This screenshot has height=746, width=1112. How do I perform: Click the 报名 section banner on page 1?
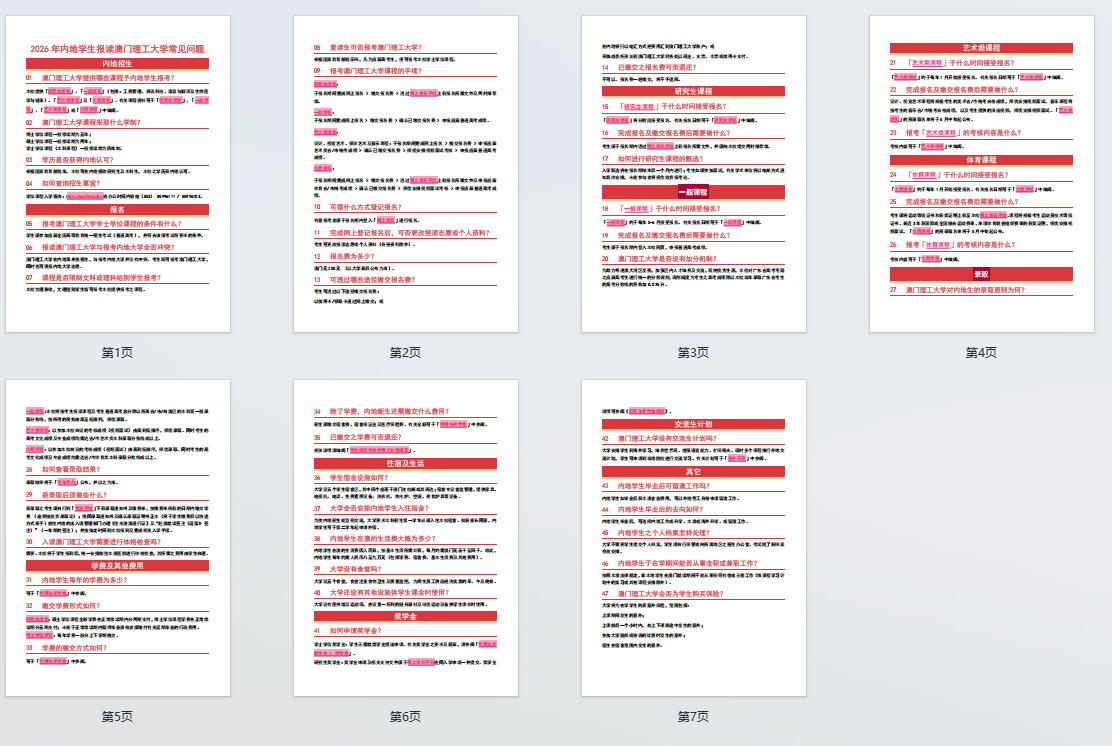(x=117, y=210)
